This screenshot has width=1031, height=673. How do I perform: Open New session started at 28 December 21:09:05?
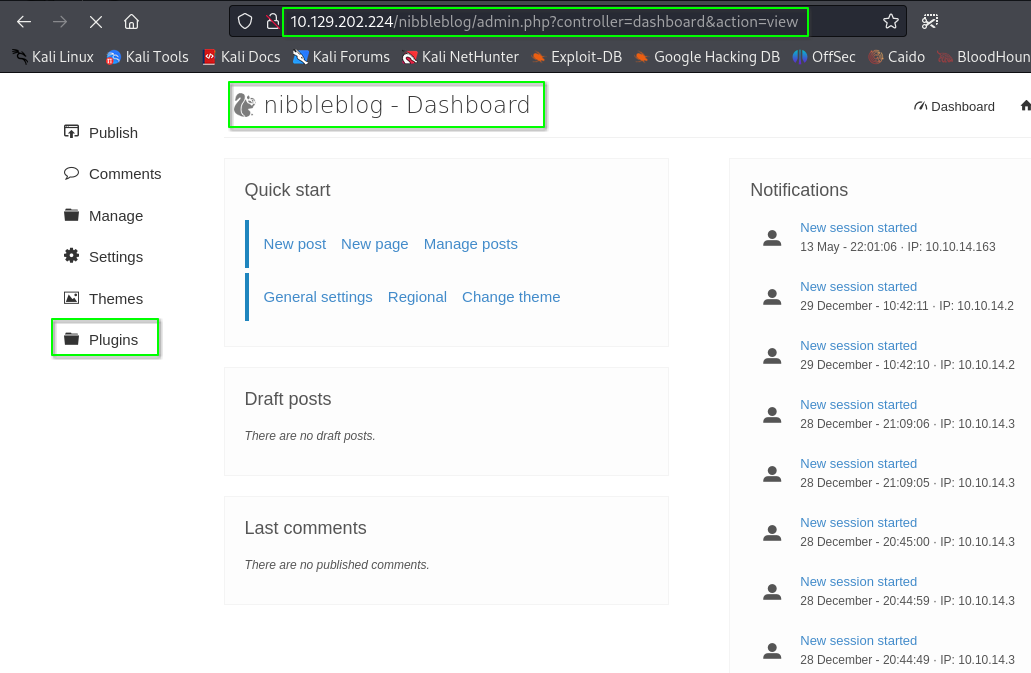[x=858, y=464]
